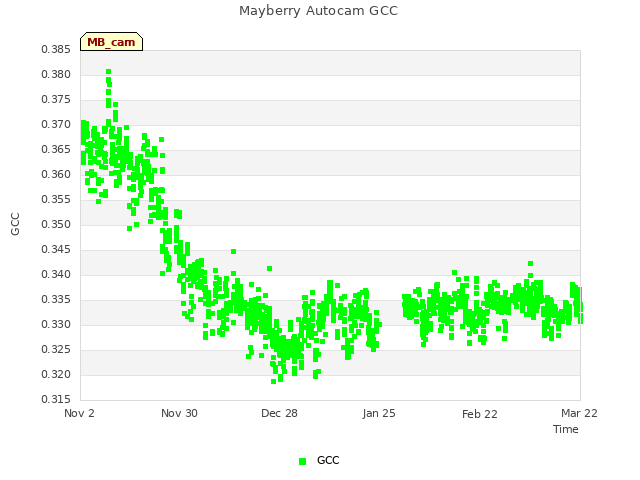Screen dimensions: 640x480
Task: Click the 0.320 y-axis value
Action: pyautogui.click(x=56, y=374)
